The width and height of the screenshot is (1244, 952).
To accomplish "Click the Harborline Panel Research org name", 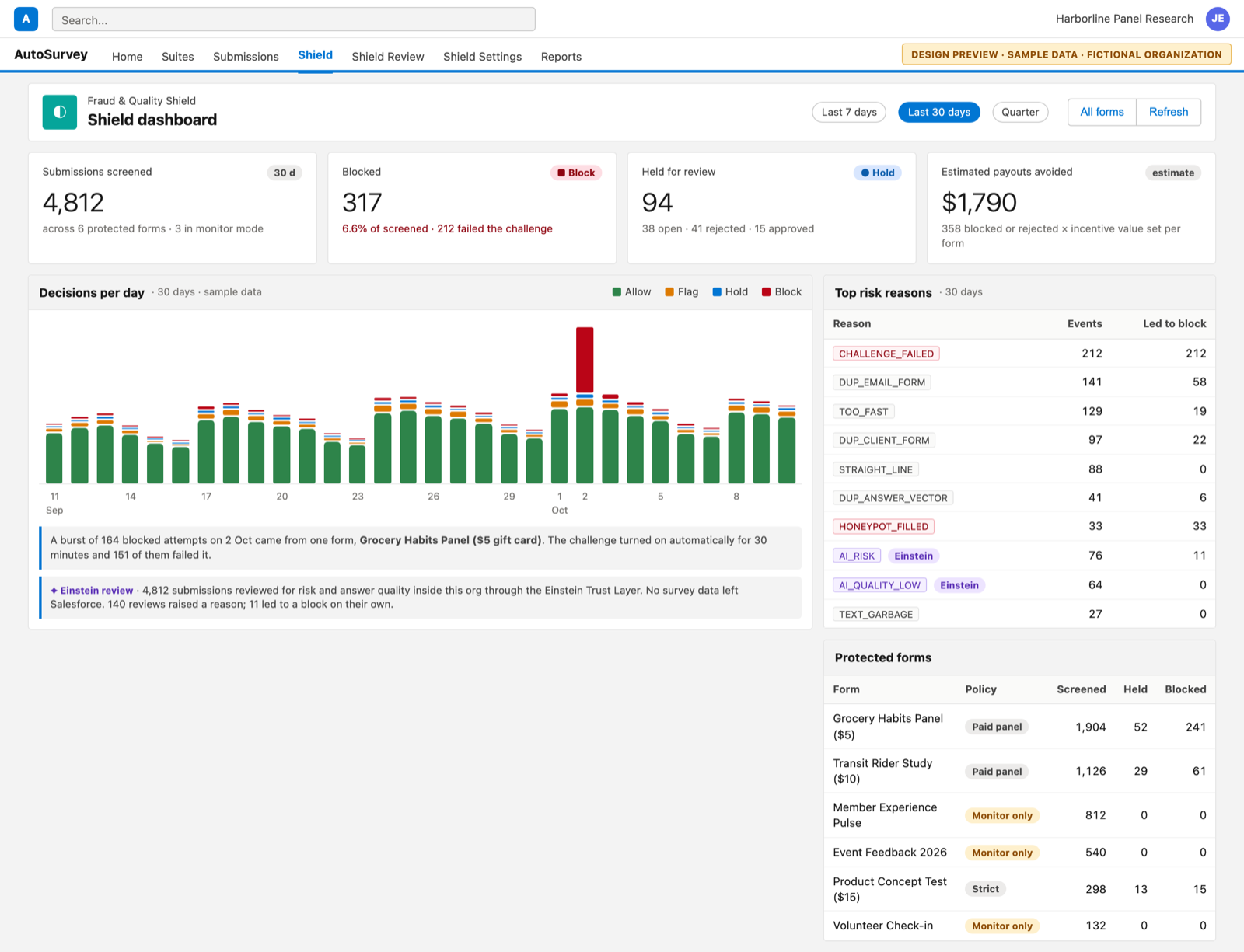I will coord(1124,19).
